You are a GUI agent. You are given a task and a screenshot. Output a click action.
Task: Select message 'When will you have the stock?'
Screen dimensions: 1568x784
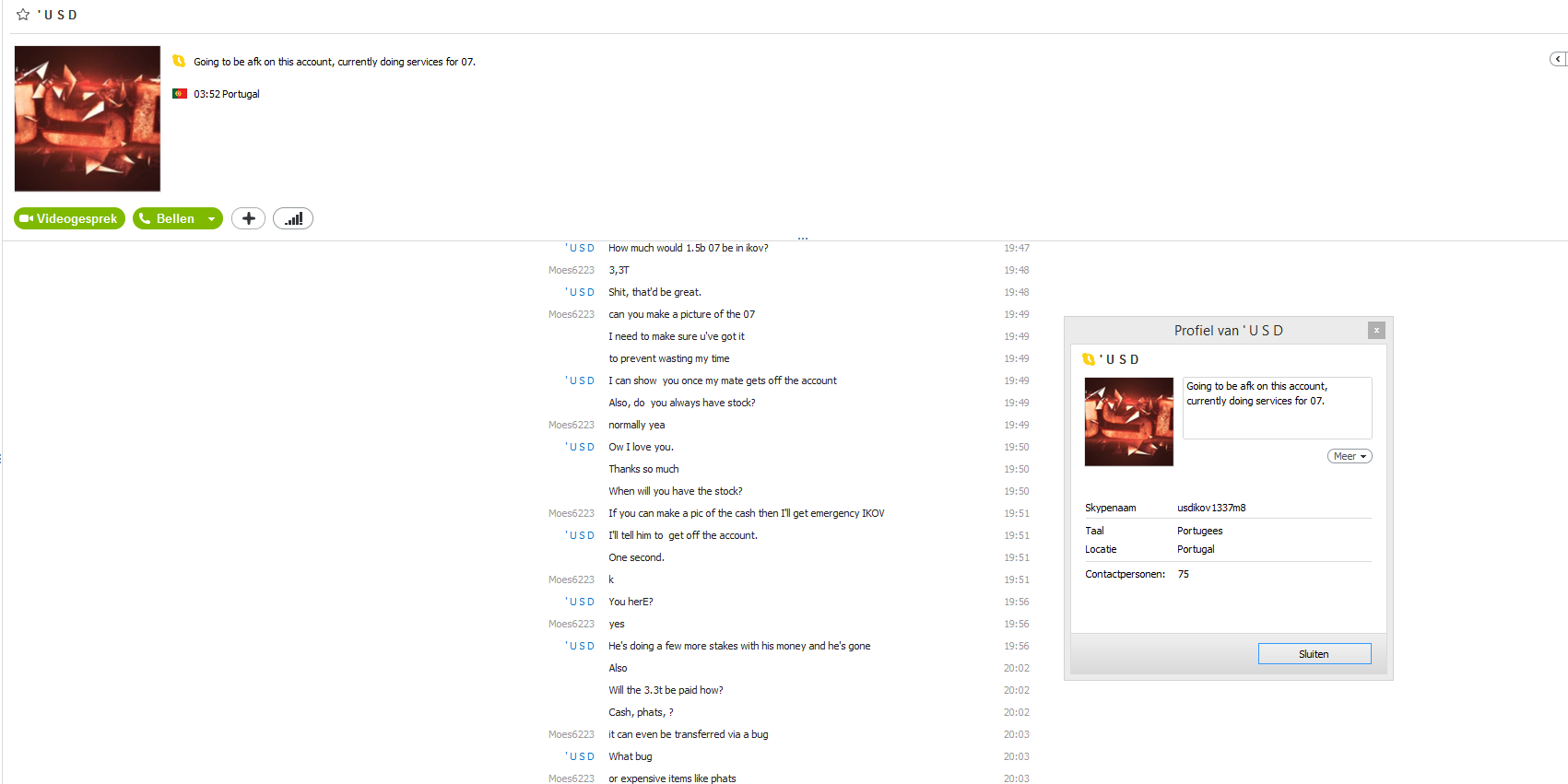676,491
